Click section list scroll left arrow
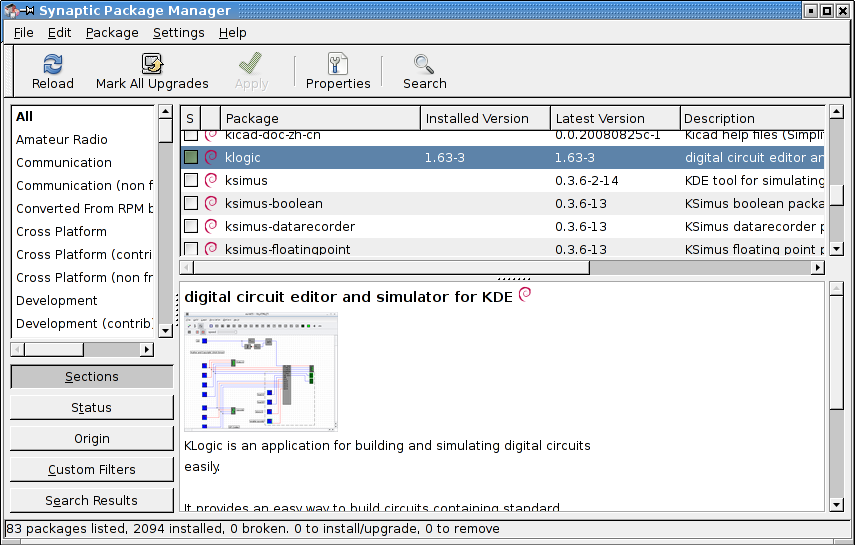855x545 pixels. pyautogui.click(x=17, y=349)
